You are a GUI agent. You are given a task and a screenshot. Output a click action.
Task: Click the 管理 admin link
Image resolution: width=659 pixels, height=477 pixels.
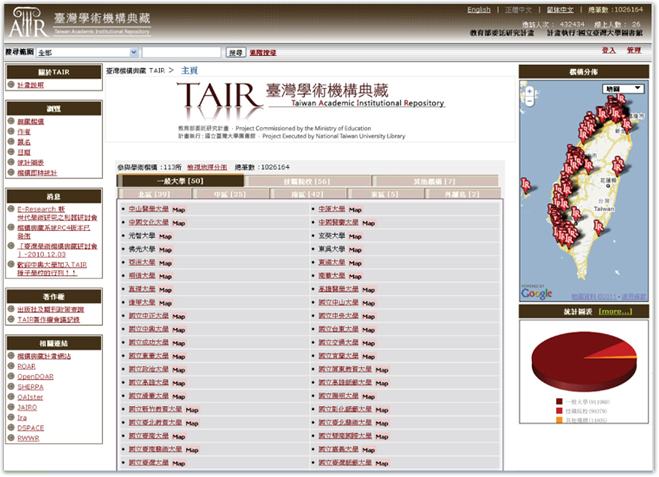[x=634, y=50]
